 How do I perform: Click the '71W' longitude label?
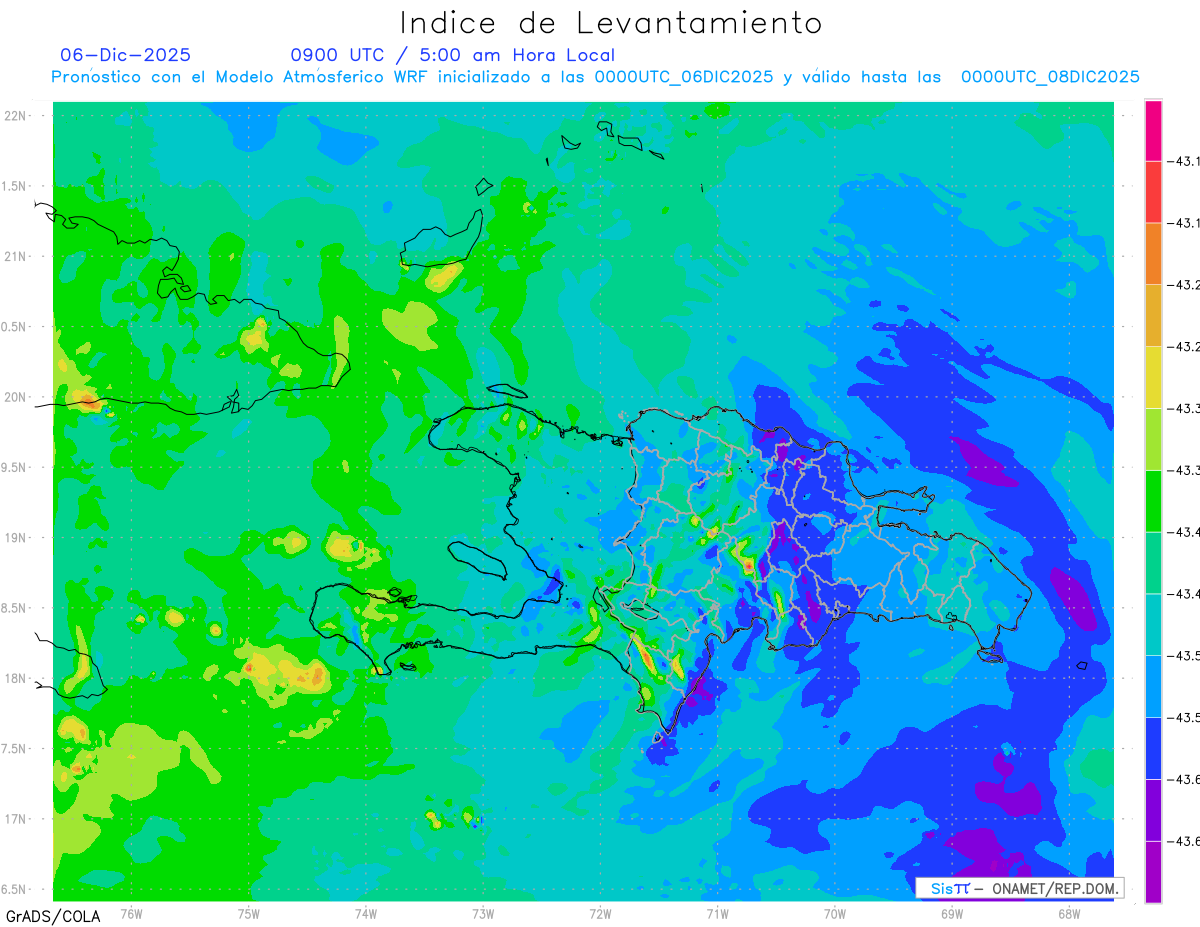pyautogui.click(x=717, y=913)
